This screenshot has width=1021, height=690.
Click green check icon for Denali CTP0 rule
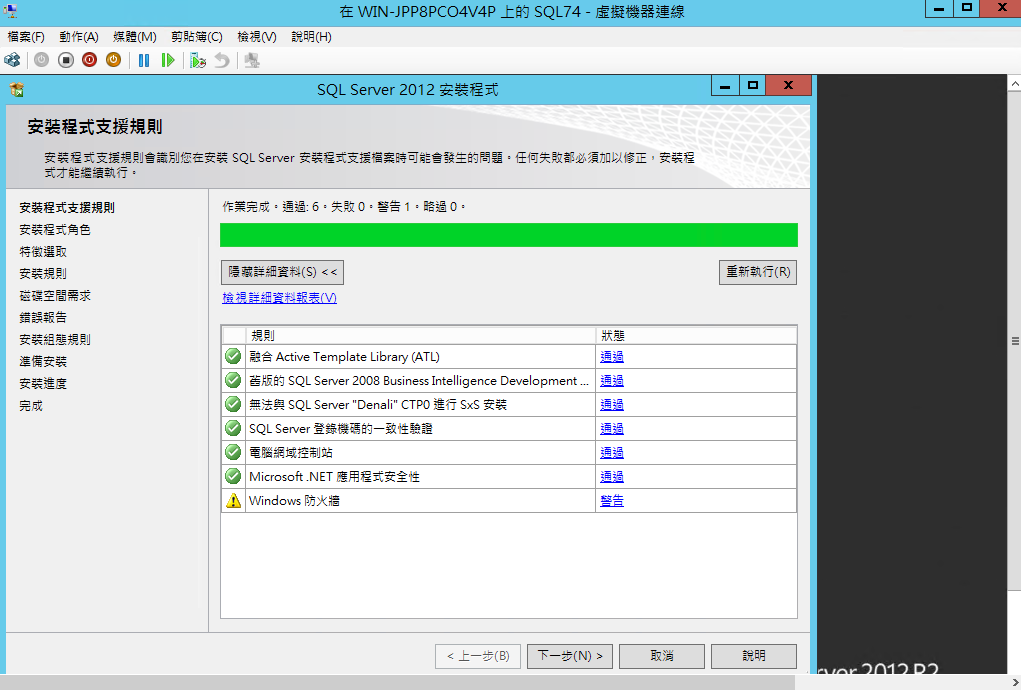pyautogui.click(x=233, y=404)
